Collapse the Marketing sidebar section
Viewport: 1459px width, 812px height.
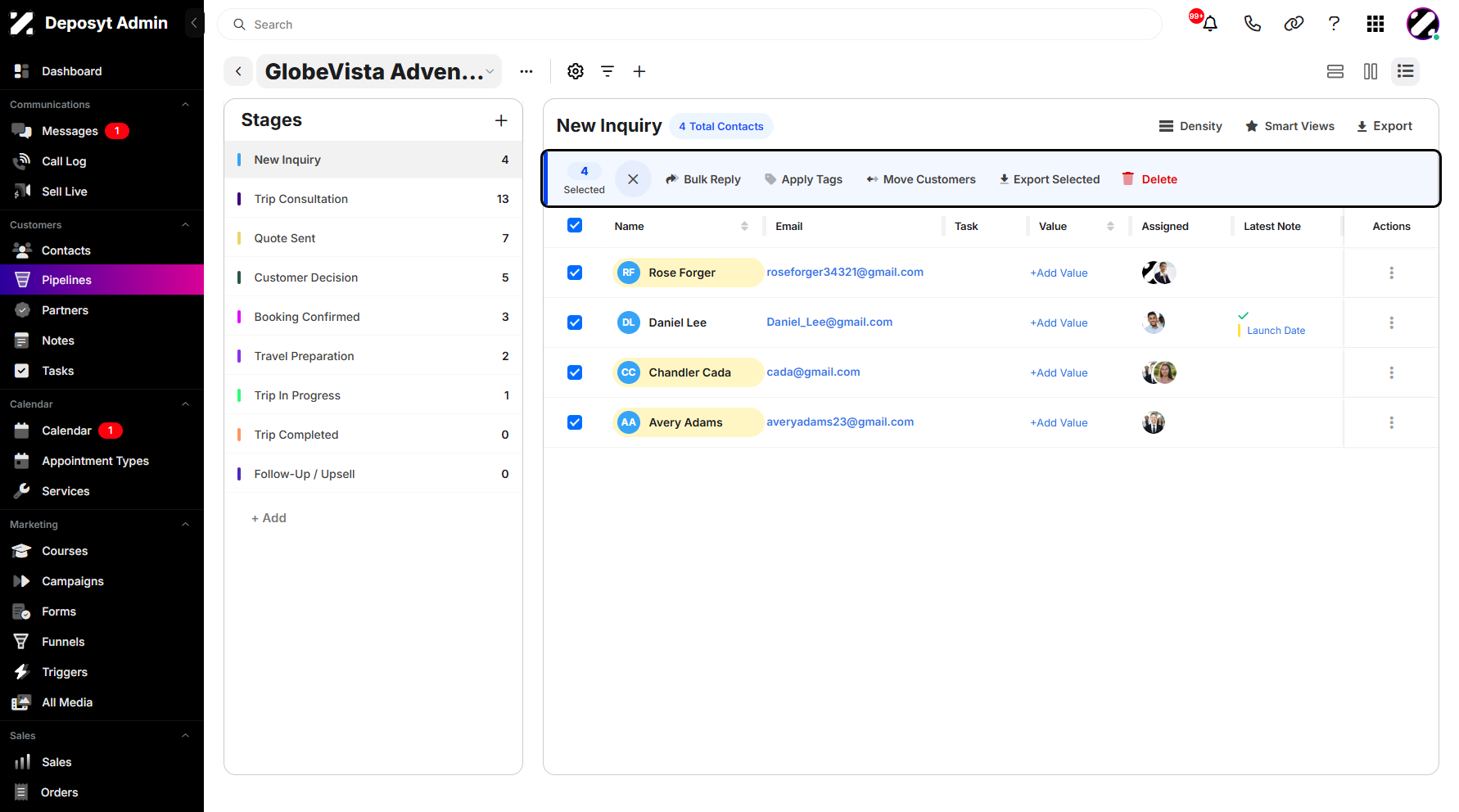185,525
